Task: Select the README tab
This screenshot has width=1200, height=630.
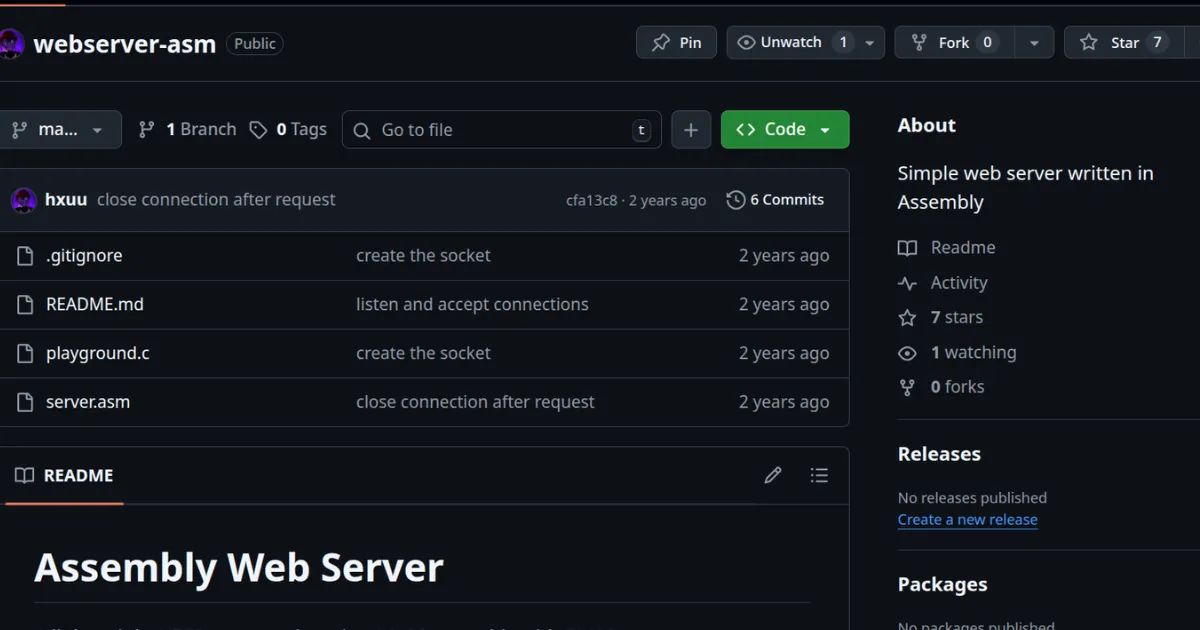Action: tap(64, 476)
